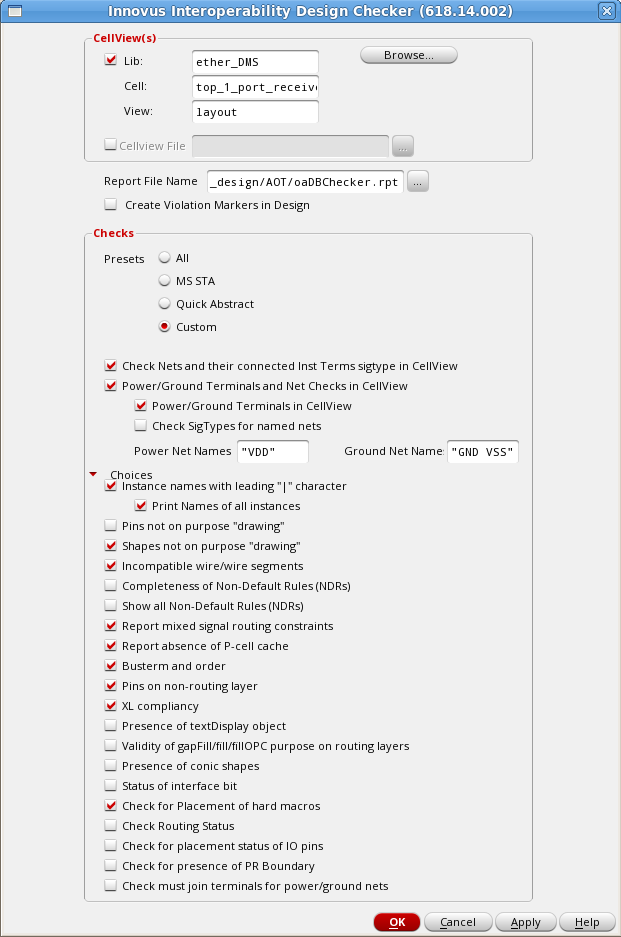Open Help for the checker
The width and height of the screenshot is (621, 937).
point(587,922)
